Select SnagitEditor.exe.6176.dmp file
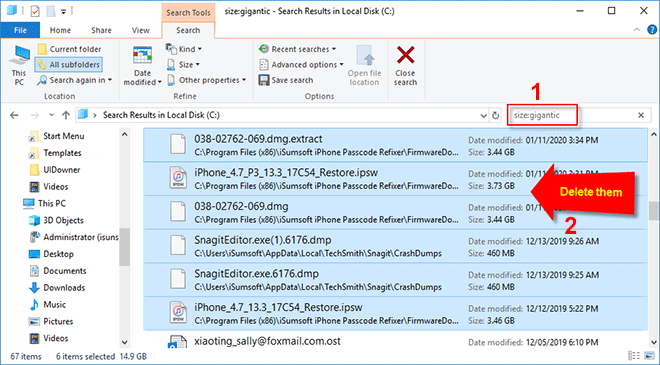The height and width of the screenshot is (365, 660). (395, 280)
